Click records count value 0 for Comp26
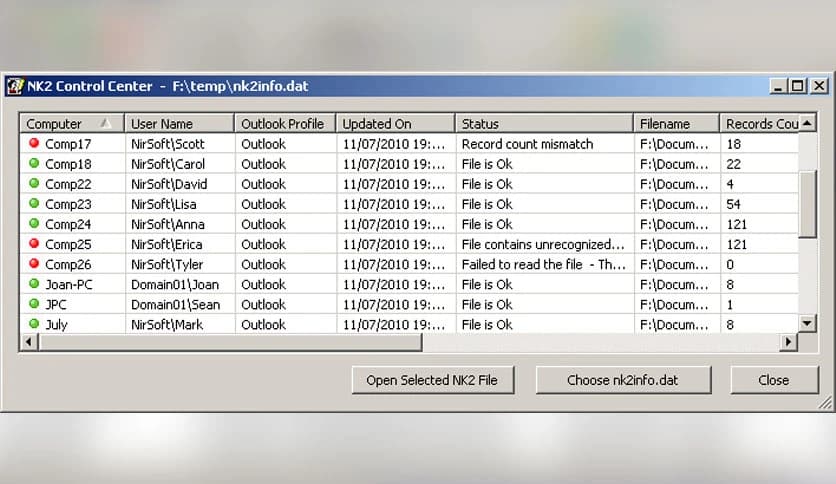 click(x=730, y=264)
